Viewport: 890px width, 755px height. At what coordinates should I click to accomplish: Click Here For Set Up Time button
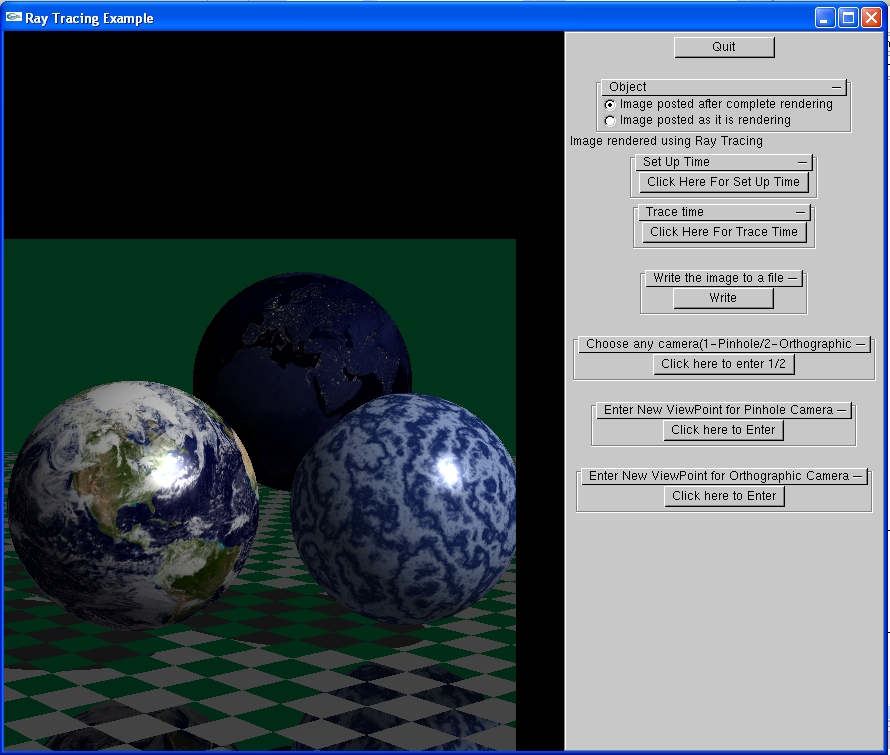724,182
